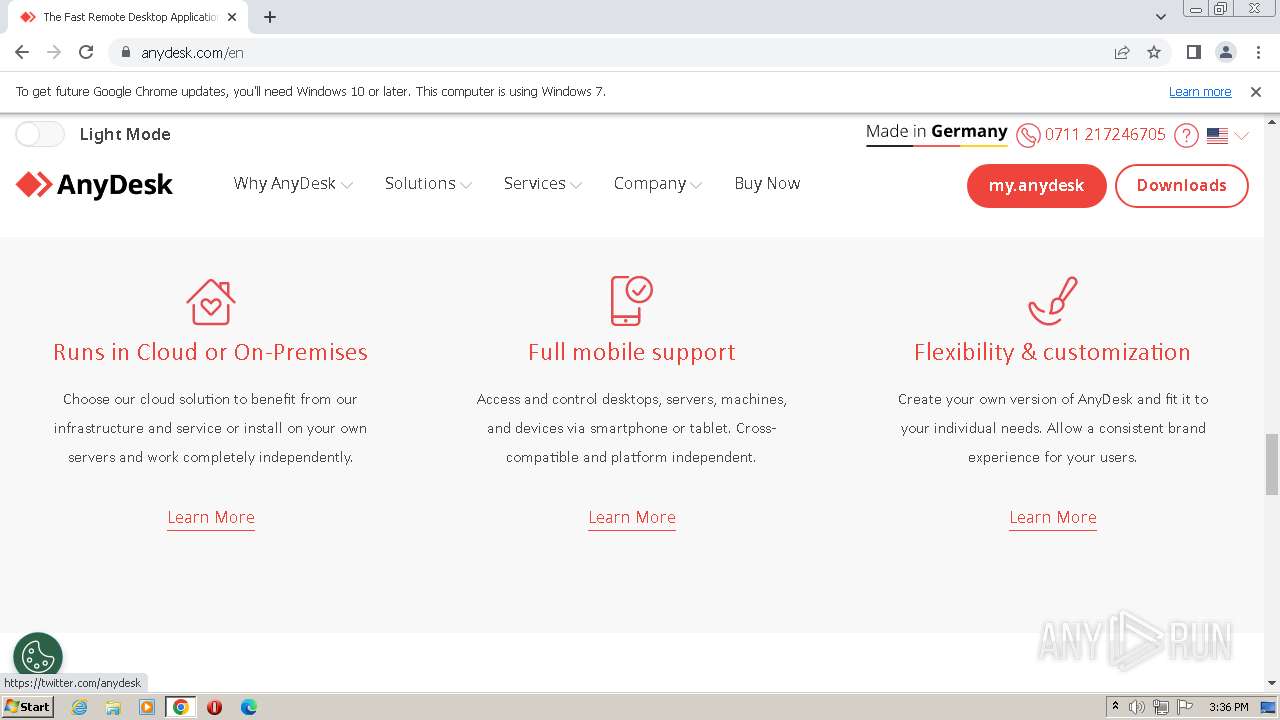Learn More about Flexibility & customization
The height and width of the screenshot is (720, 1280).
(1053, 517)
